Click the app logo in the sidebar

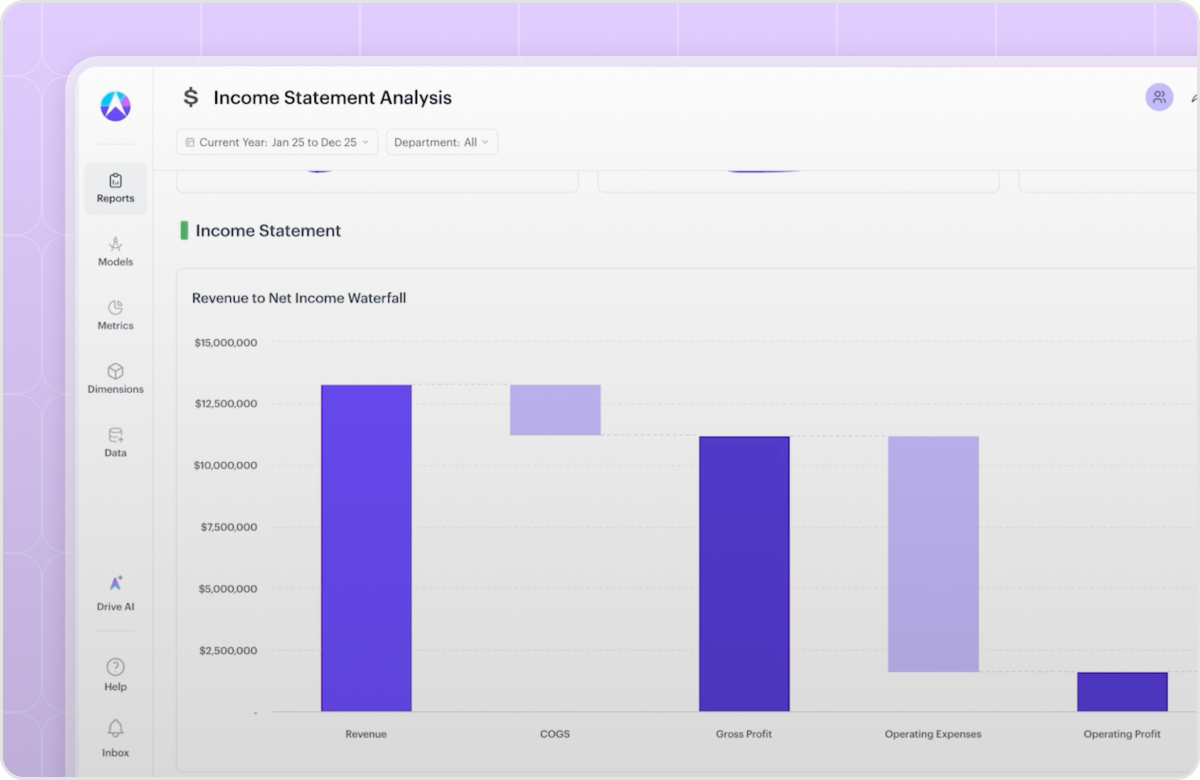point(116,106)
